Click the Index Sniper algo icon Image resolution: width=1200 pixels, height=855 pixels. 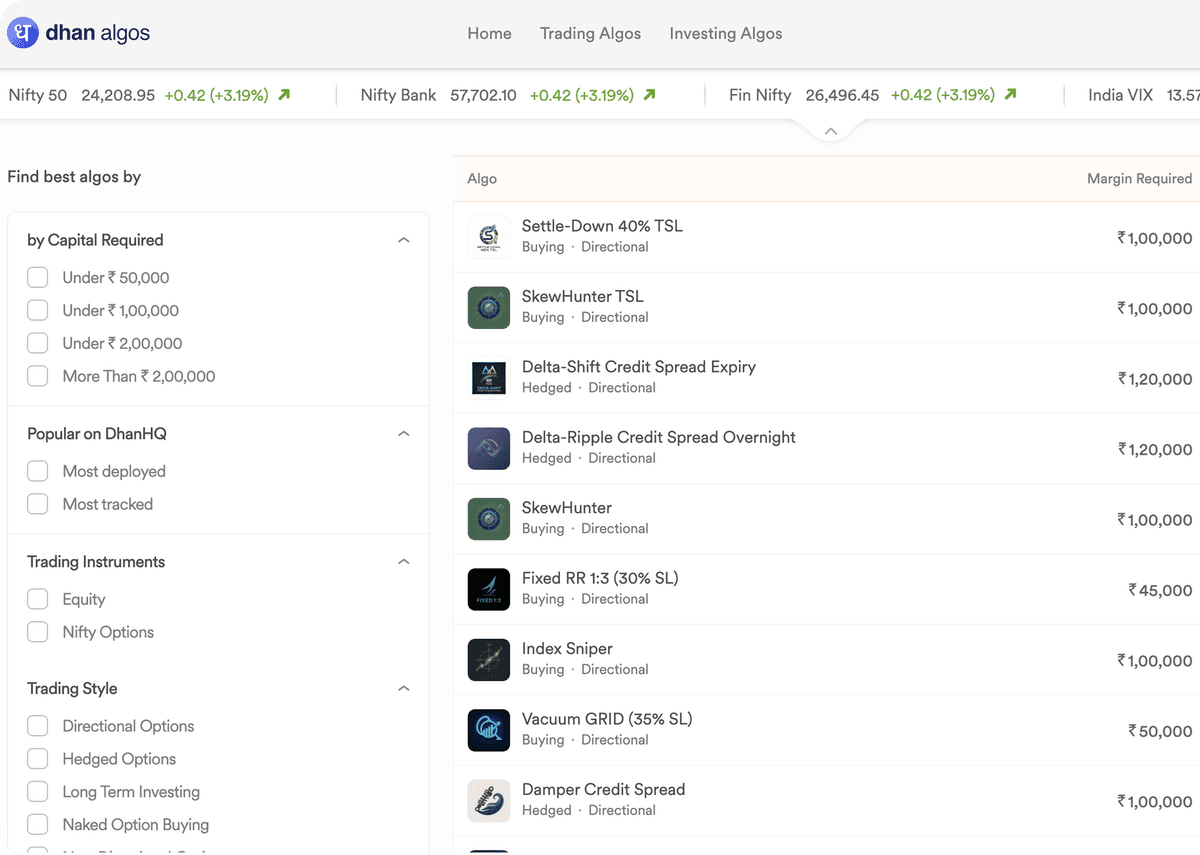tap(489, 660)
